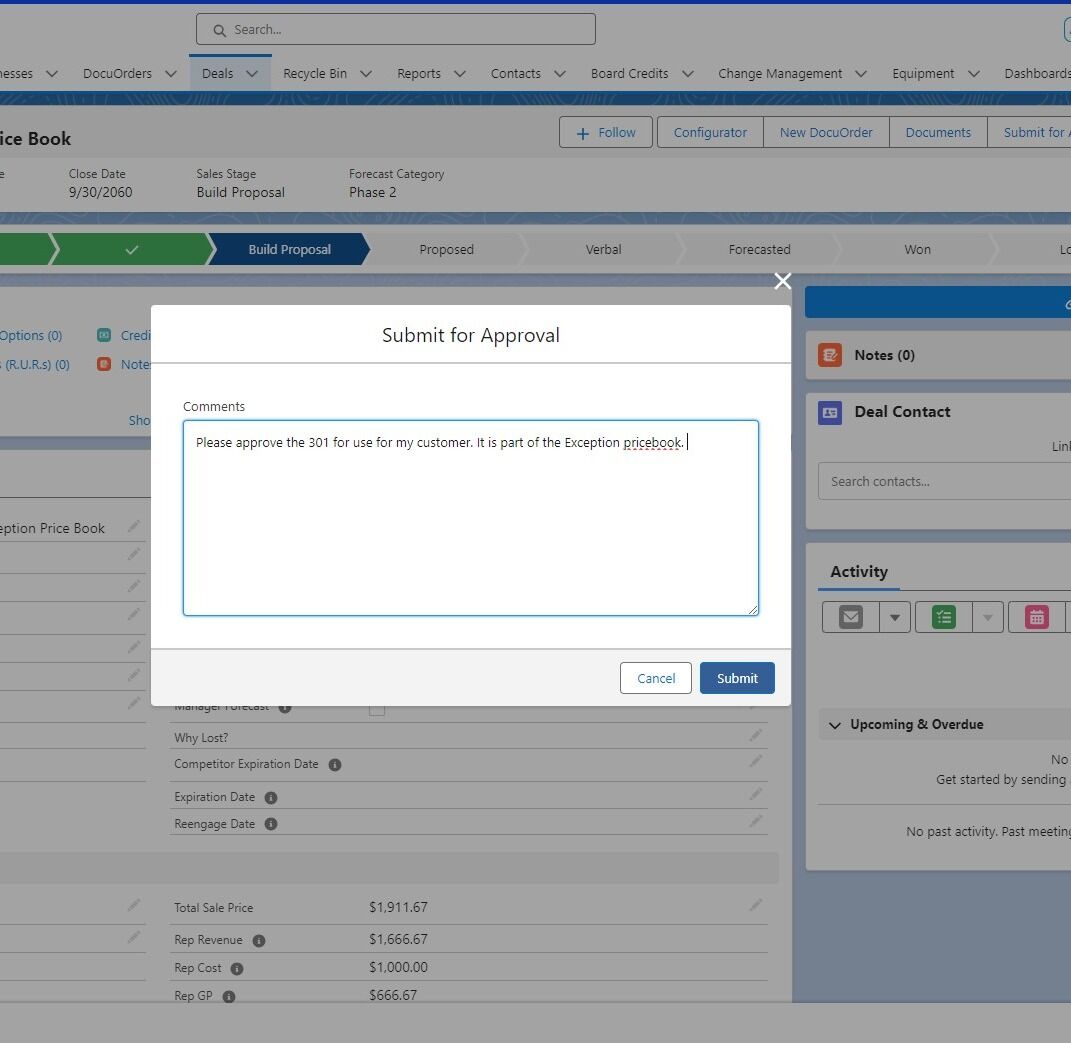Screen dimensions: 1071x1043
Task: Click the new event calendar icon
Action: (x=1037, y=617)
